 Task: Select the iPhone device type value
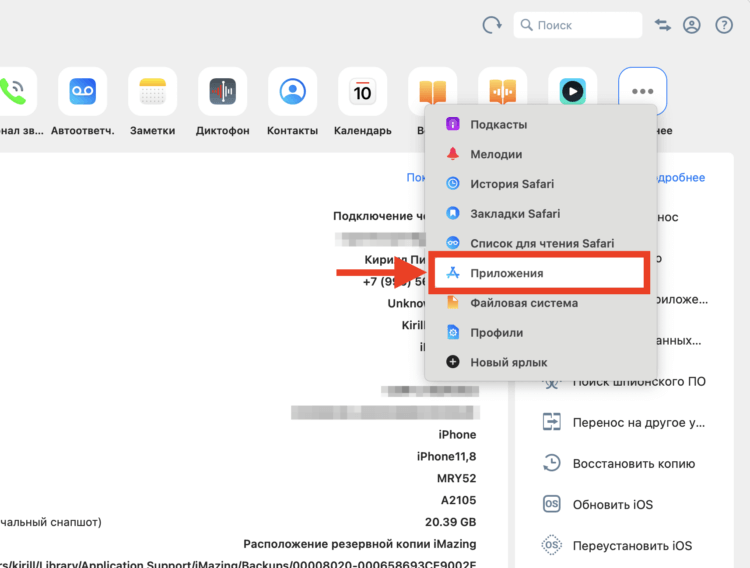coord(457,434)
